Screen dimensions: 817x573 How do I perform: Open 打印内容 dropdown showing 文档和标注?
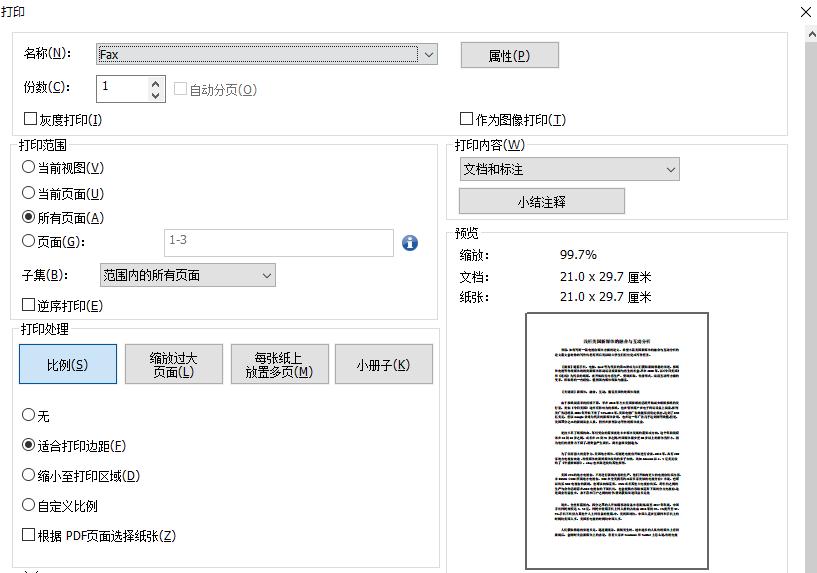tap(570, 169)
